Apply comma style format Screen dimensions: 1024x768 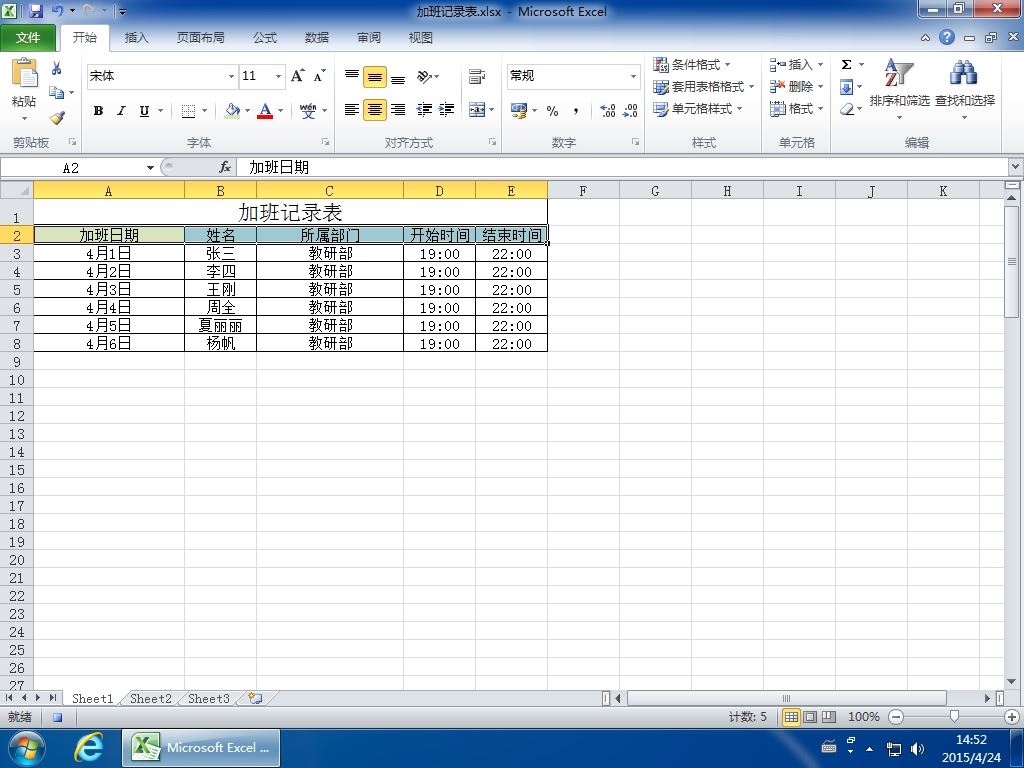[x=575, y=111]
